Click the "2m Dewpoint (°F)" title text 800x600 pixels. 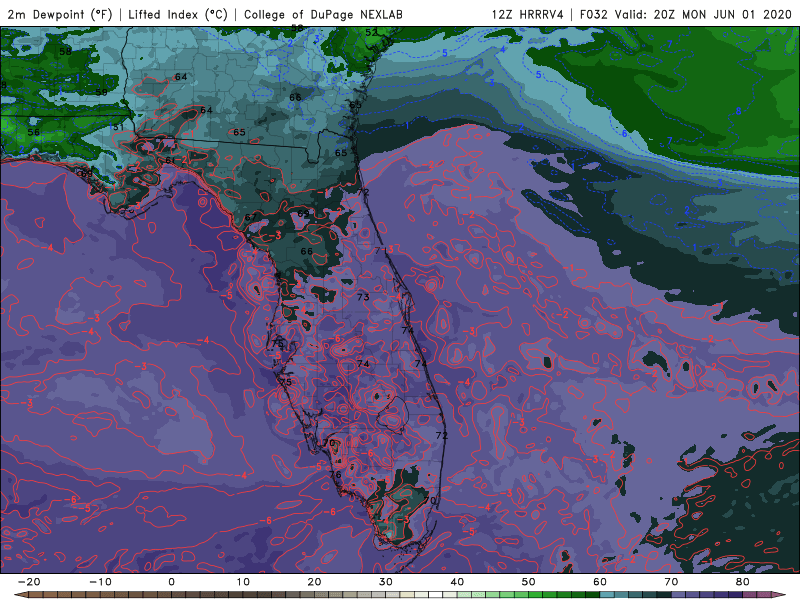click(60, 14)
